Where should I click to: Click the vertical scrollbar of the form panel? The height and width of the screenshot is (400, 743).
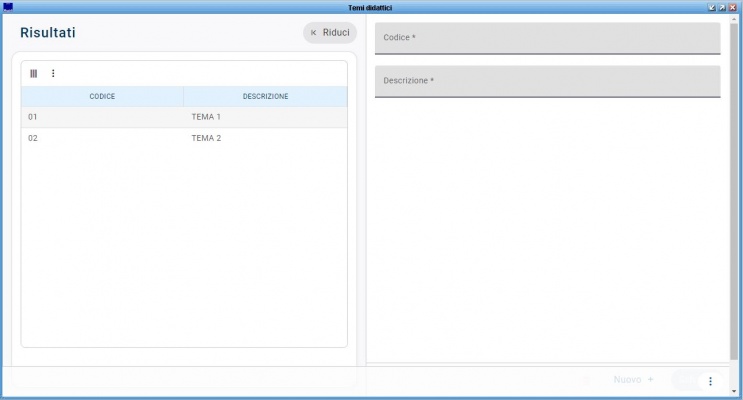pos(734,190)
